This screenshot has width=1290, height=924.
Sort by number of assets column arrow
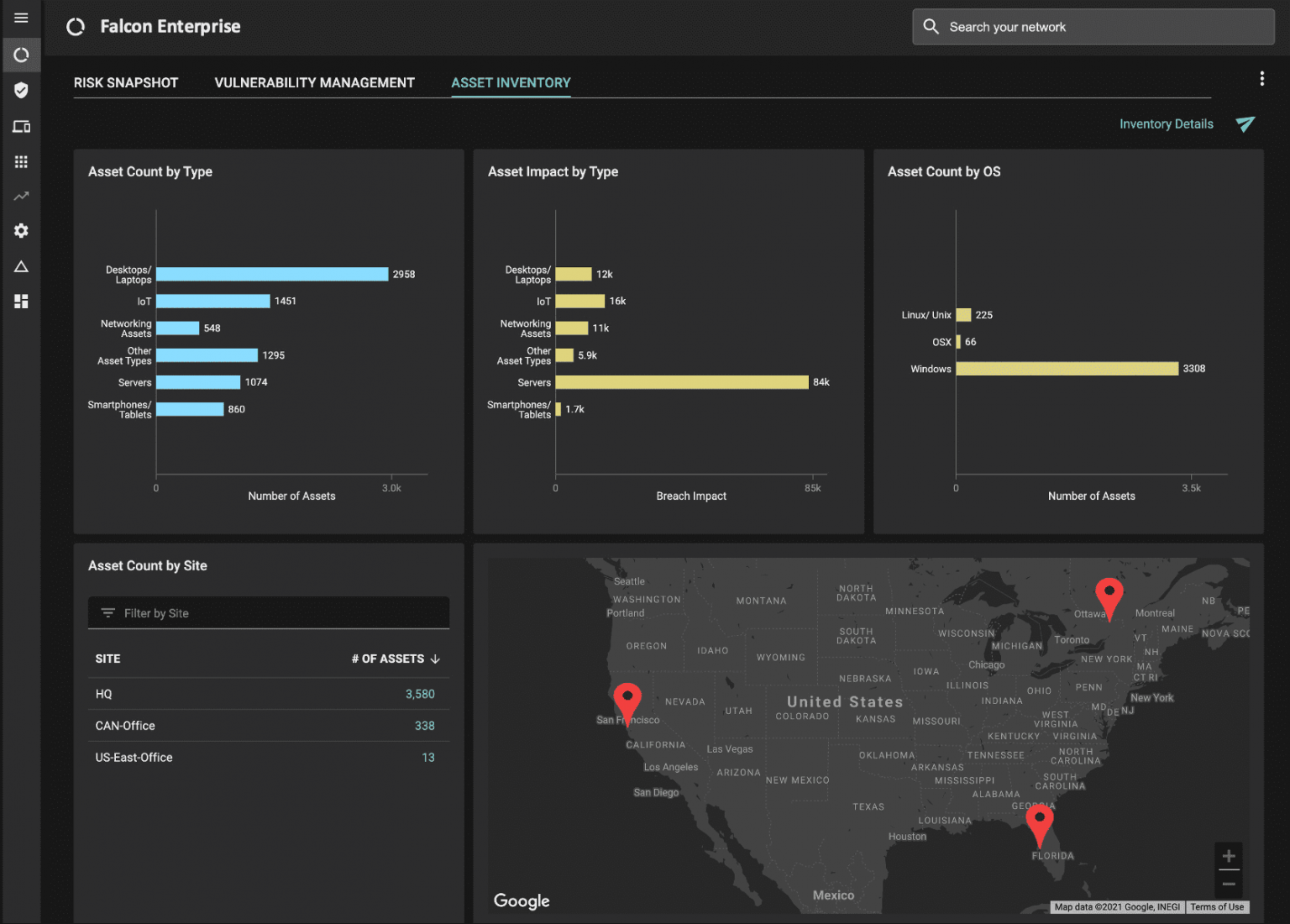[435, 659]
